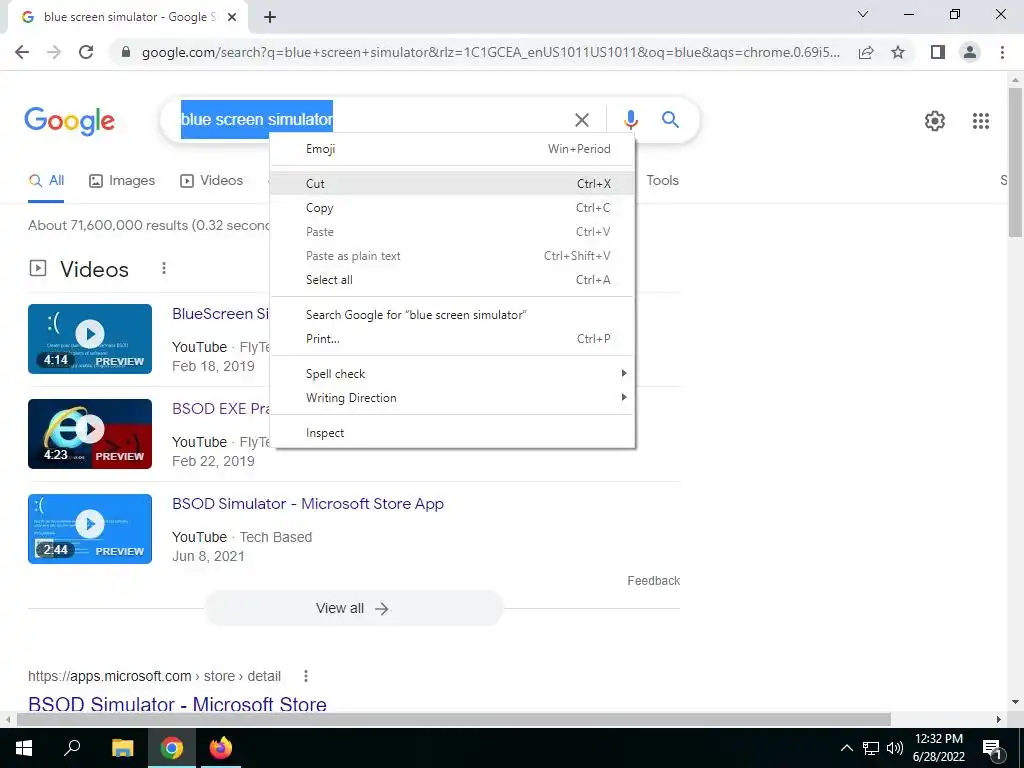Select Emoji in the context menu
The height and width of the screenshot is (768, 1024).
[x=453, y=149]
